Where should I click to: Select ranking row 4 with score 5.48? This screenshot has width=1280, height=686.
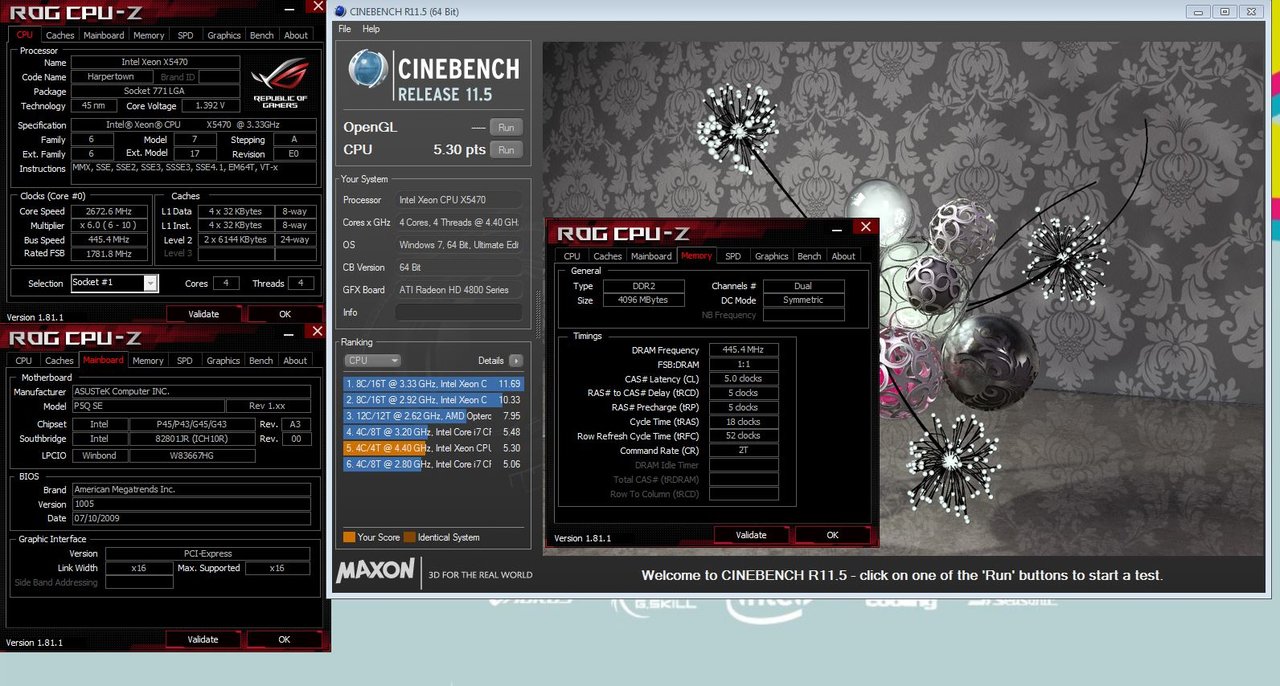[433, 431]
